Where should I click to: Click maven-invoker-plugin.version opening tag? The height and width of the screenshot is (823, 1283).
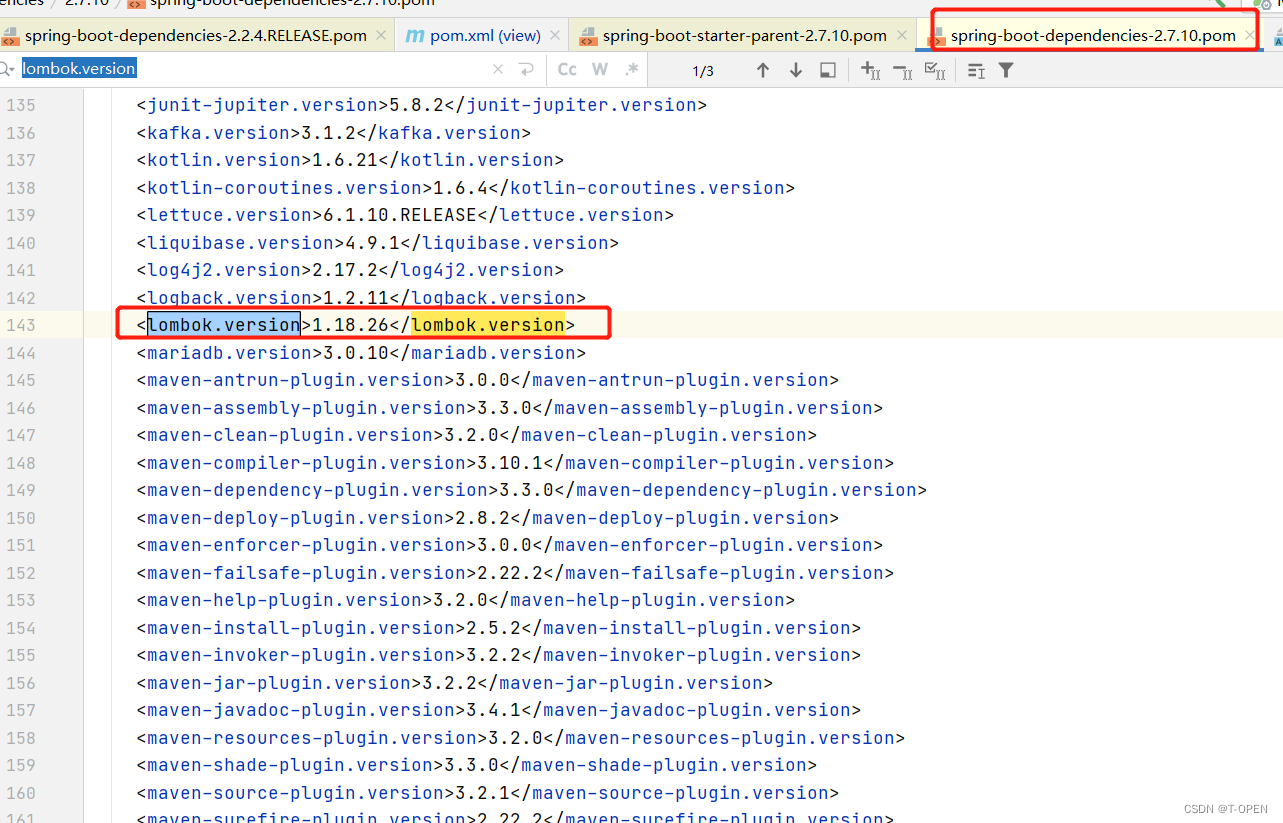pyautogui.click(x=301, y=655)
